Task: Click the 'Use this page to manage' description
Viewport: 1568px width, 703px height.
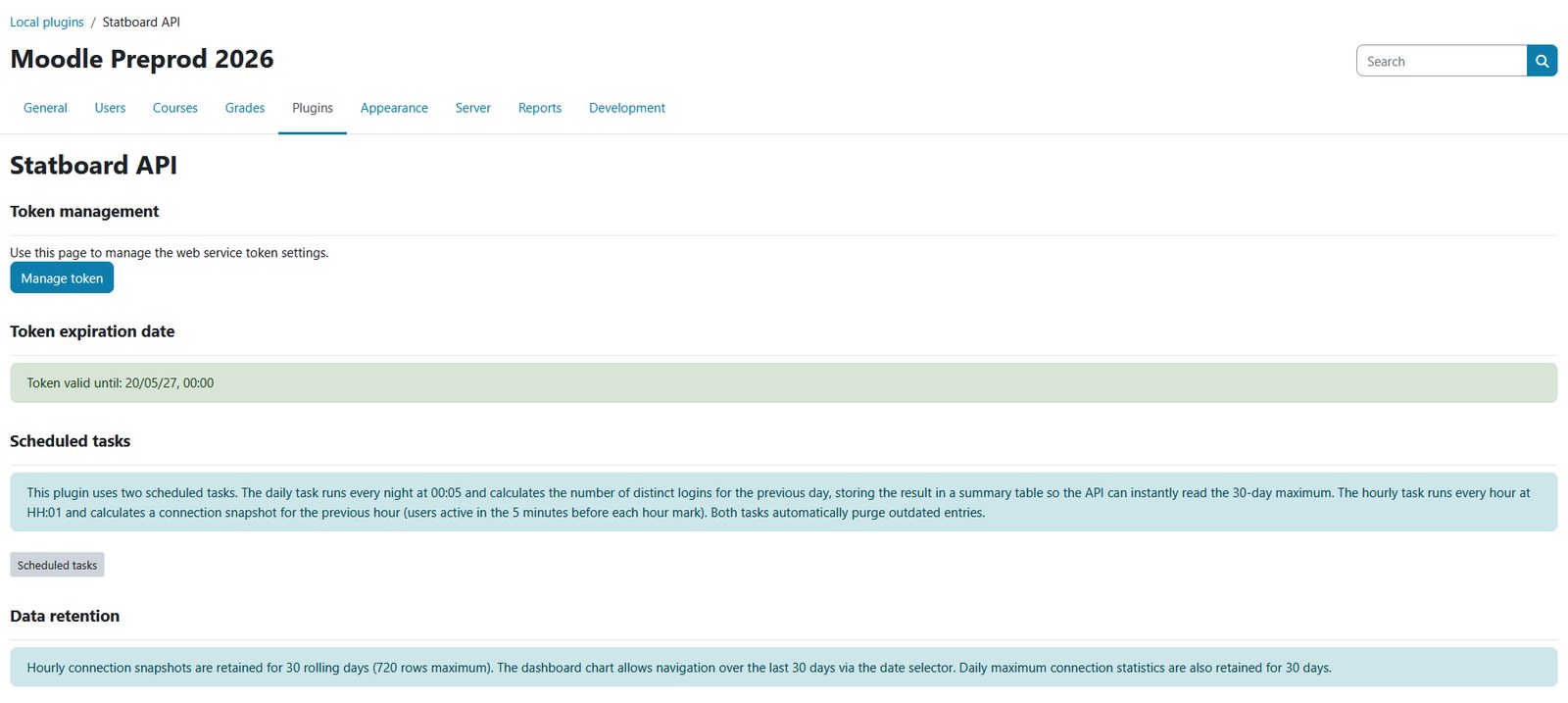Action: [170, 252]
